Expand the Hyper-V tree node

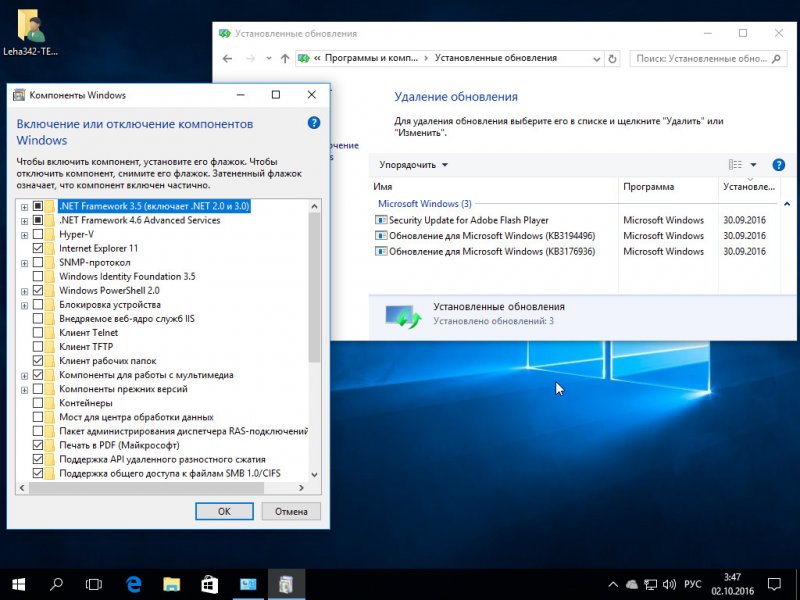pos(24,235)
